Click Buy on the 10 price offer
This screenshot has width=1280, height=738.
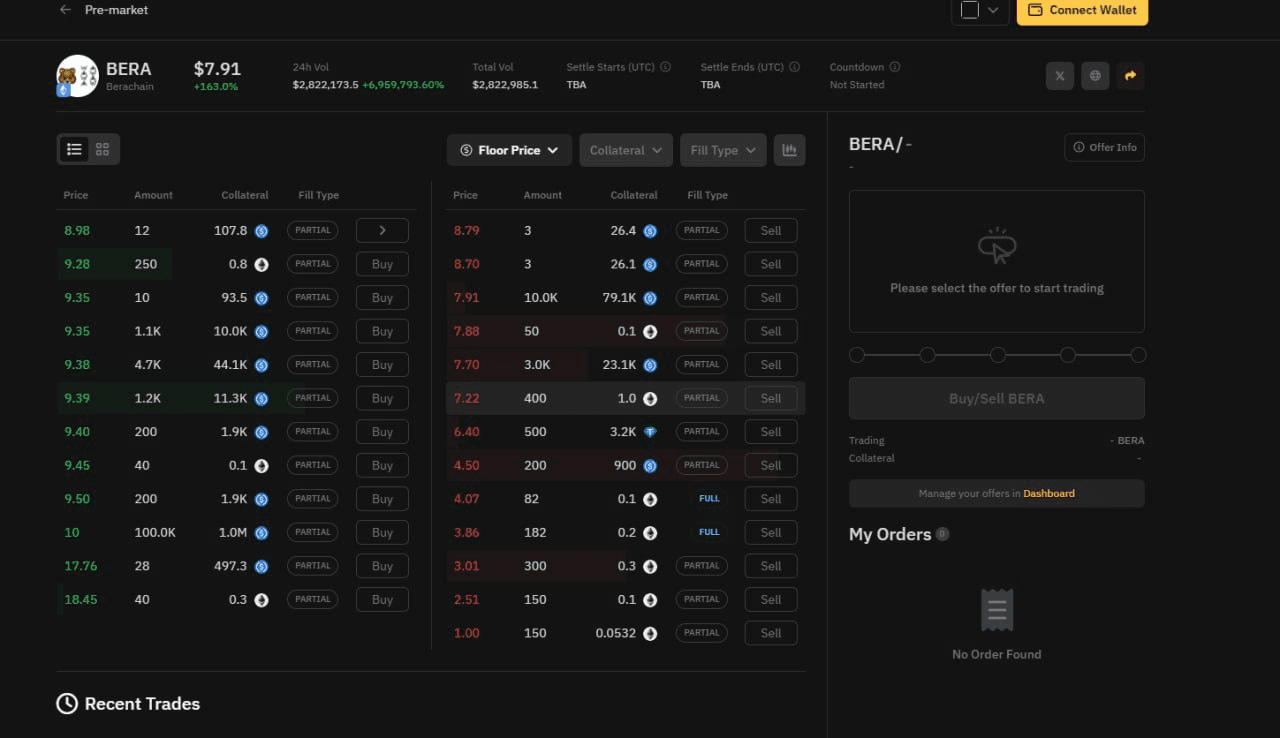[382, 532]
